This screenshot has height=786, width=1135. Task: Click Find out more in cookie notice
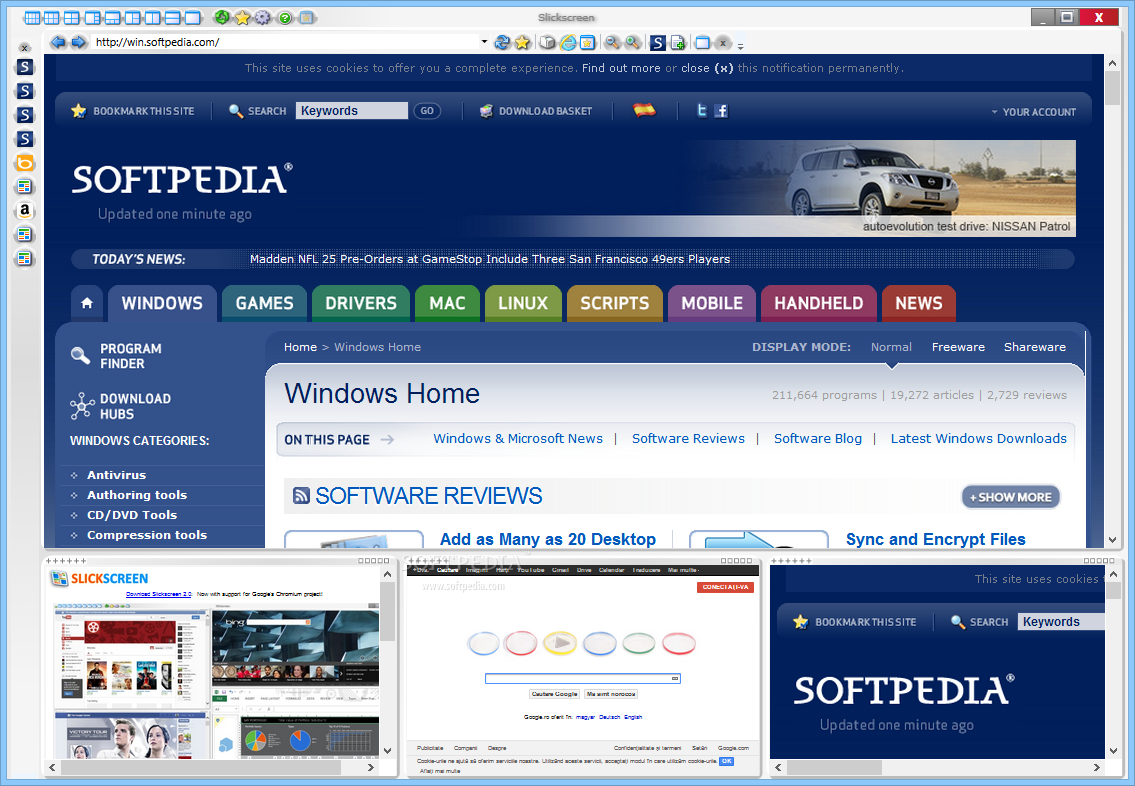[x=621, y=68]
